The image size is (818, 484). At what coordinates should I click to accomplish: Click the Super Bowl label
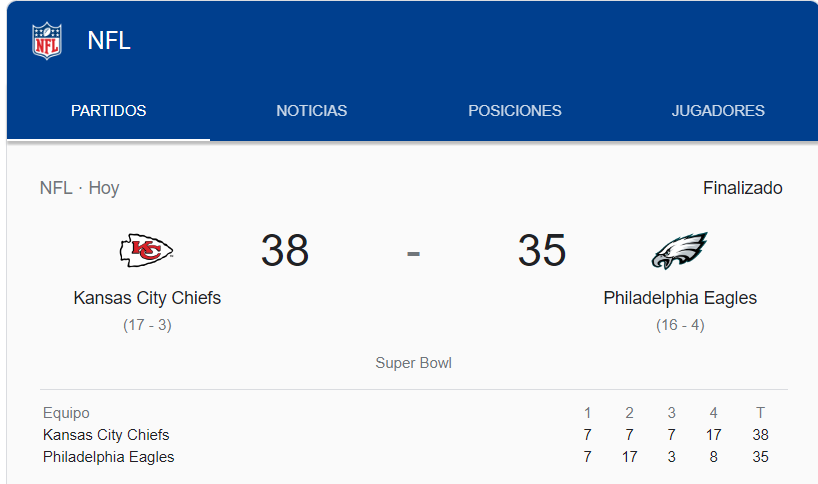click(x=413, y=363)
